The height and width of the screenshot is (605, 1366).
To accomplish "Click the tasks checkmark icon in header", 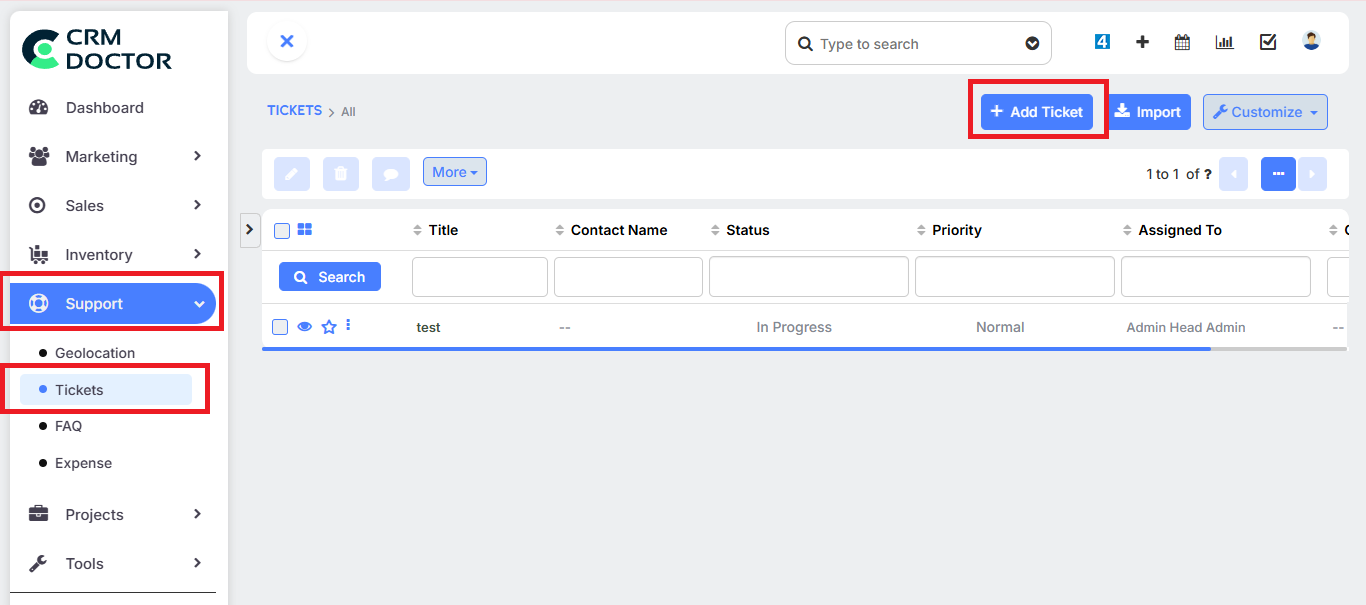I will point(1268,42).
